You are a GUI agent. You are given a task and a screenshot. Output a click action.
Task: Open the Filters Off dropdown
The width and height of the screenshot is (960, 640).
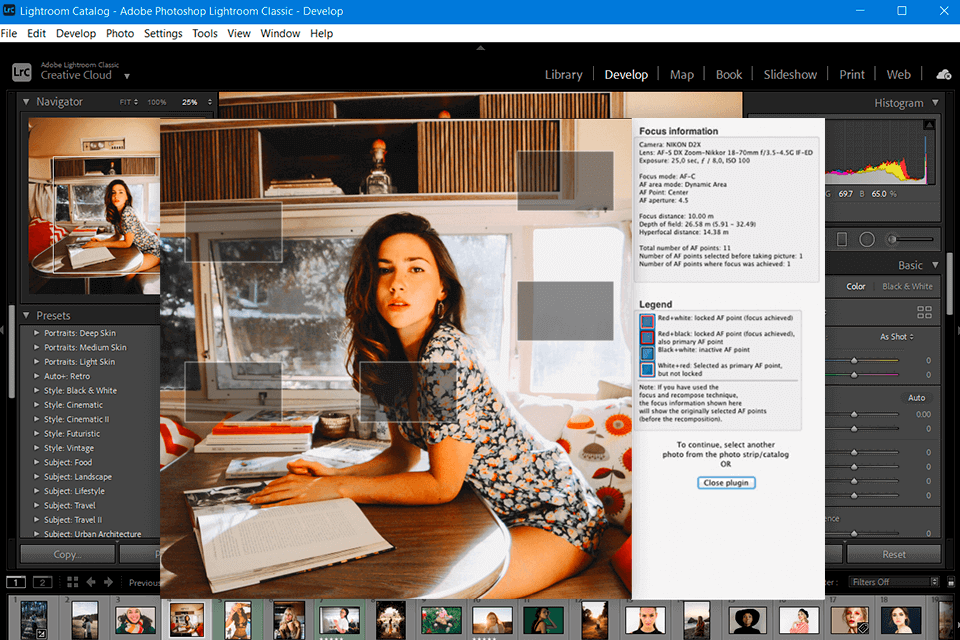point(892,582)
